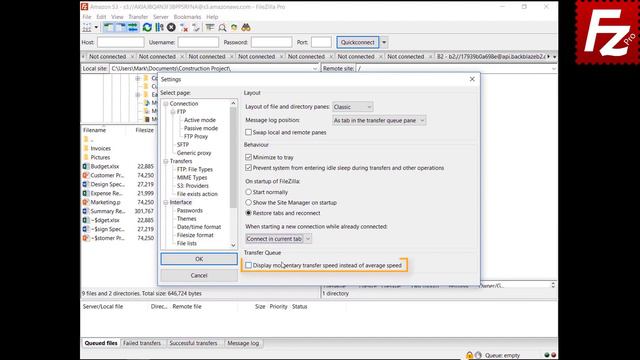Select S3: Providers settings page
The height and width of the screenshot is (360, 640).
point(193,186)
